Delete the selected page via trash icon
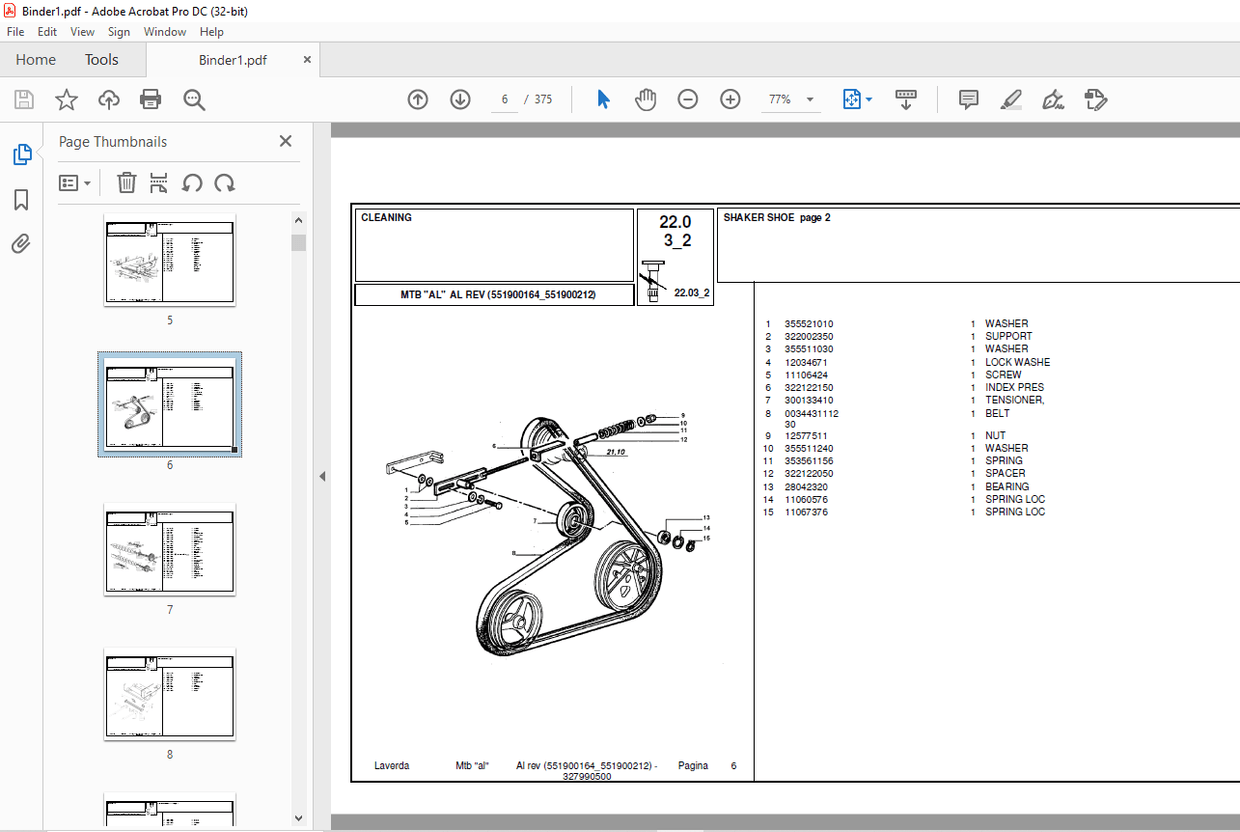 [126, 182]
